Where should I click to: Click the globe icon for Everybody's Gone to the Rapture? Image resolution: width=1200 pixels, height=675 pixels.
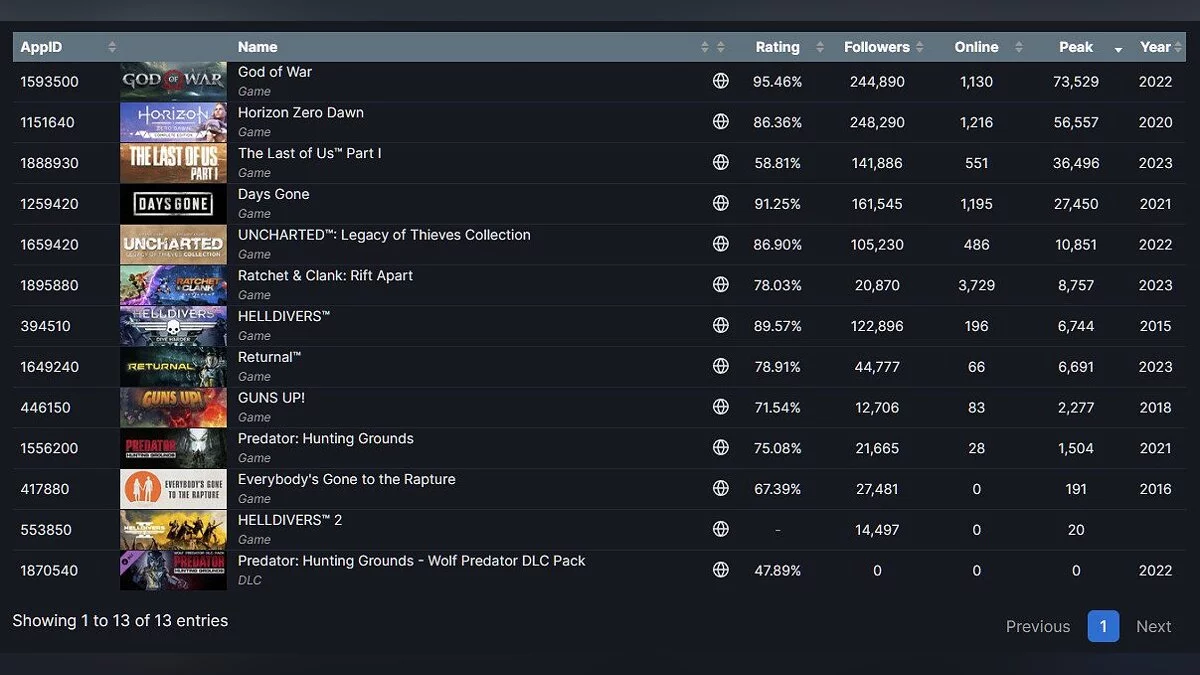(x=720, y=488)
